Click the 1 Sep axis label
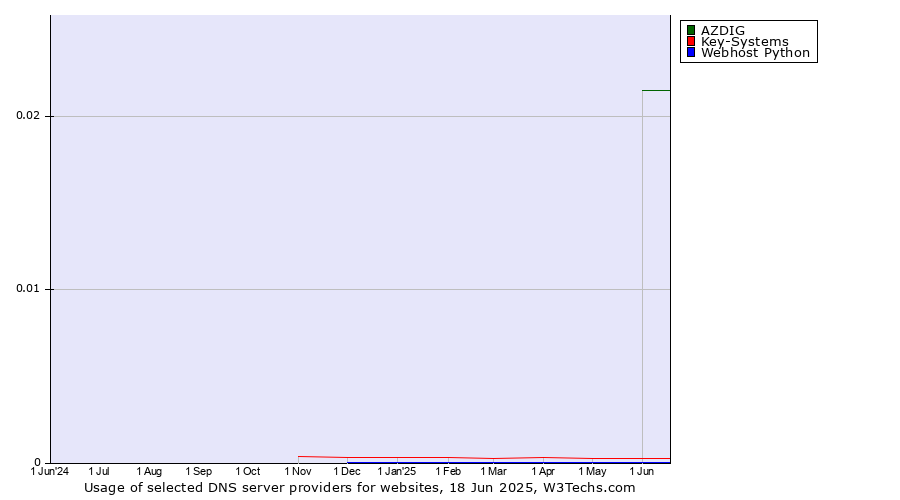 pyautogui.click(x=199, y=471)
